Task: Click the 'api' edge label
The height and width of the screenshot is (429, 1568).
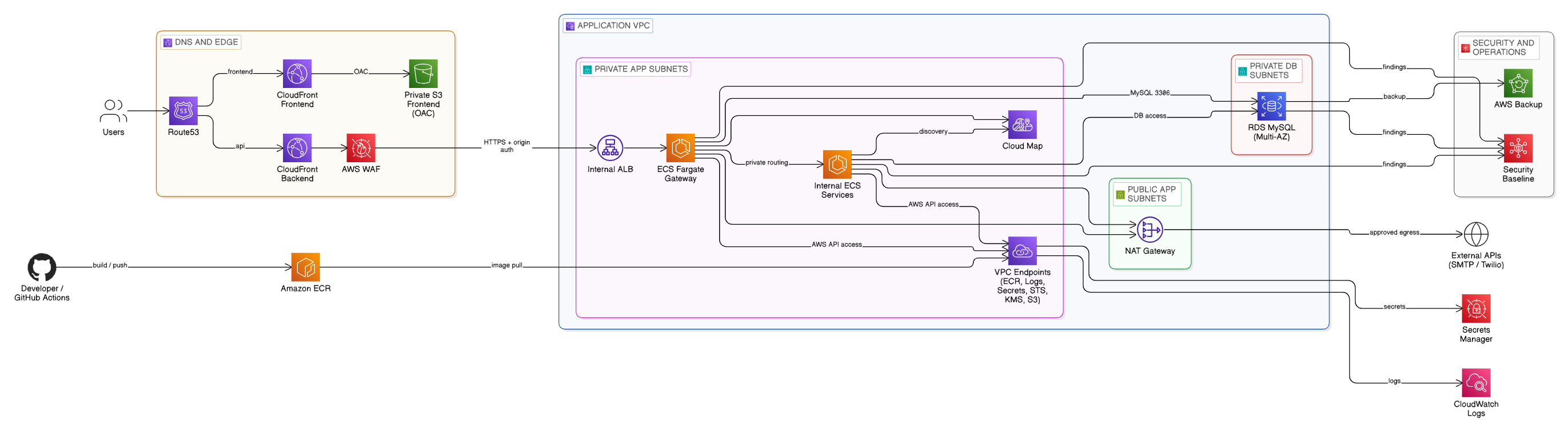Action: tap(240, 146)
